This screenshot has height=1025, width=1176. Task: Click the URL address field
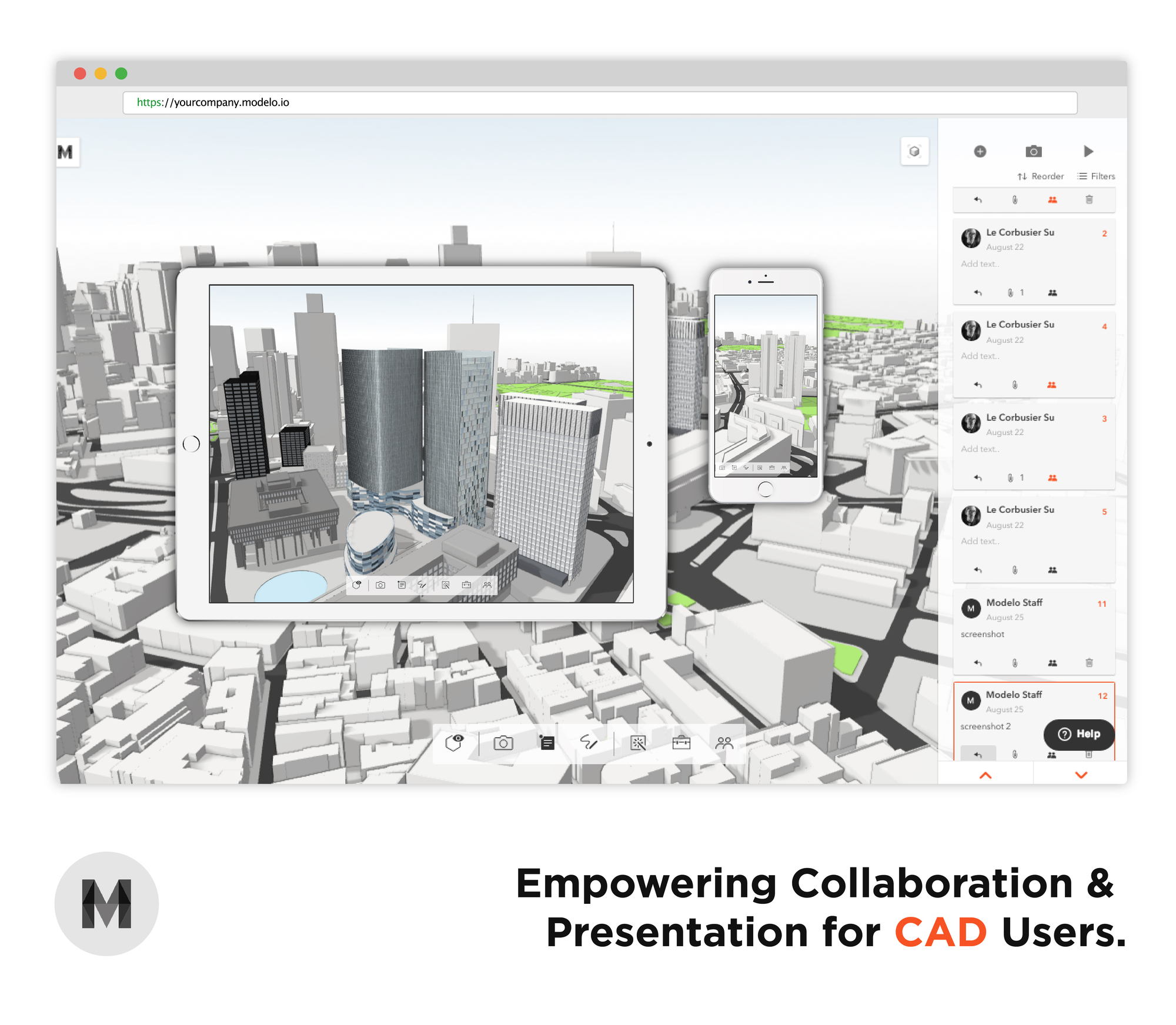pyautogui.click(x=600, y=103)
